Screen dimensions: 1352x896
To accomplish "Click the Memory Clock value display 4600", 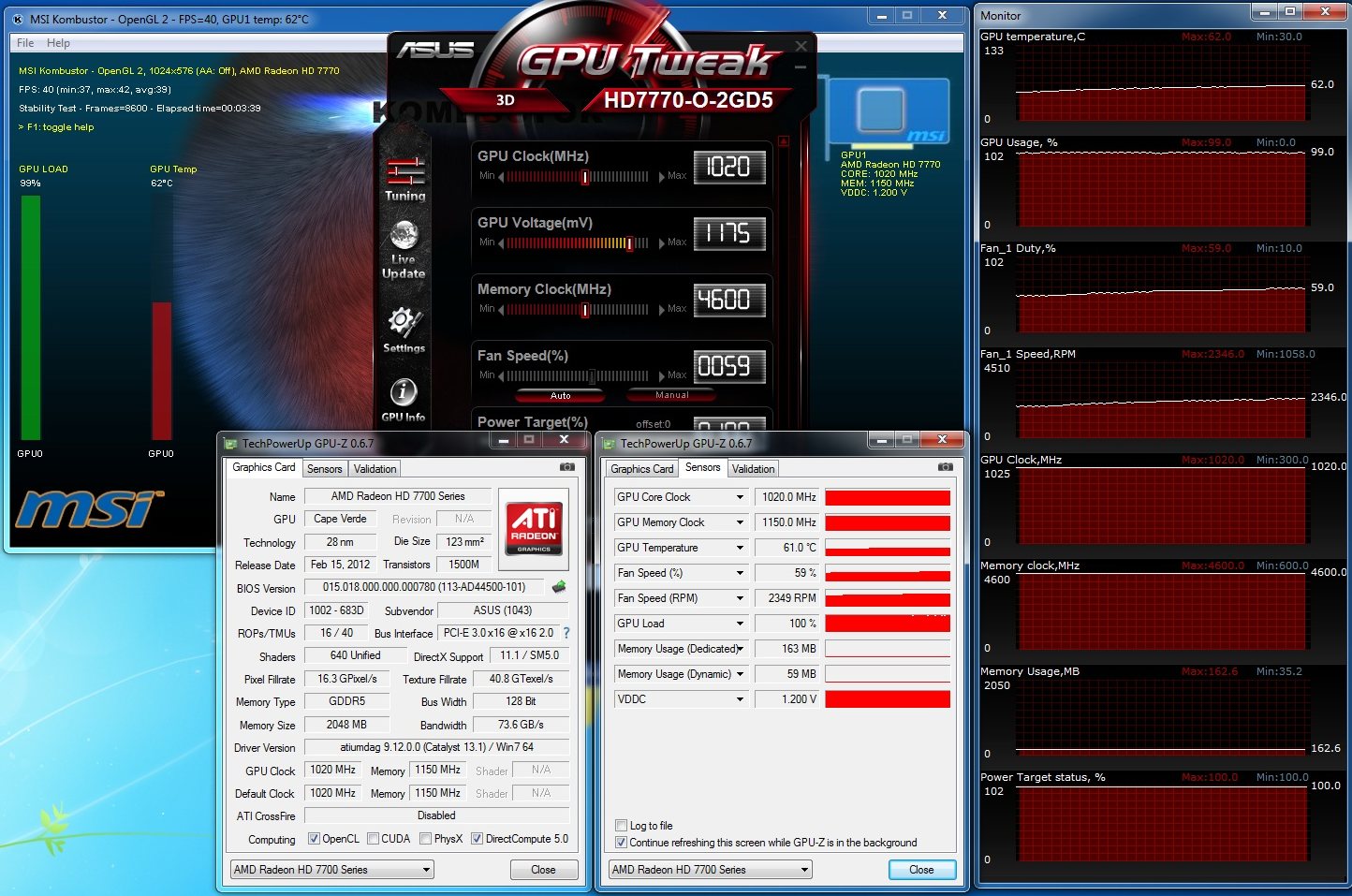I will click(x=728, y=300).
